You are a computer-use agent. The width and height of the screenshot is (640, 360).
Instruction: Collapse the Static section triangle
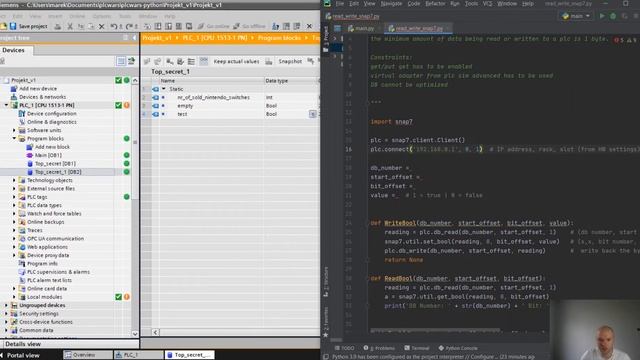click(164, 89)
